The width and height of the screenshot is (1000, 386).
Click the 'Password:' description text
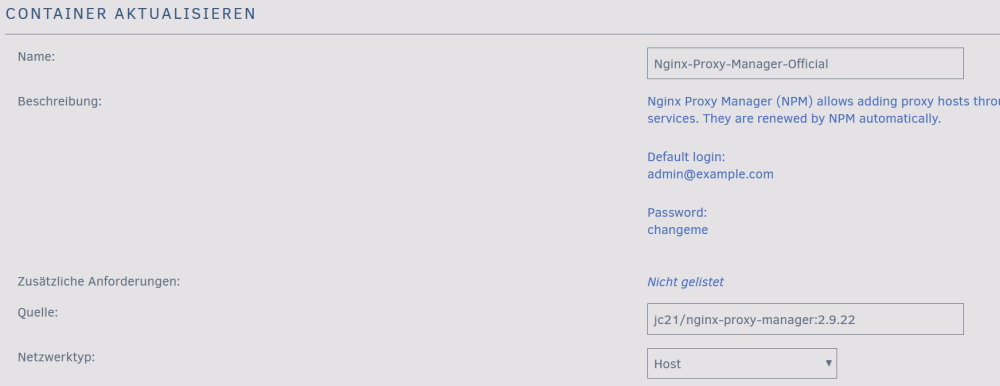click(x=677, y=213)
